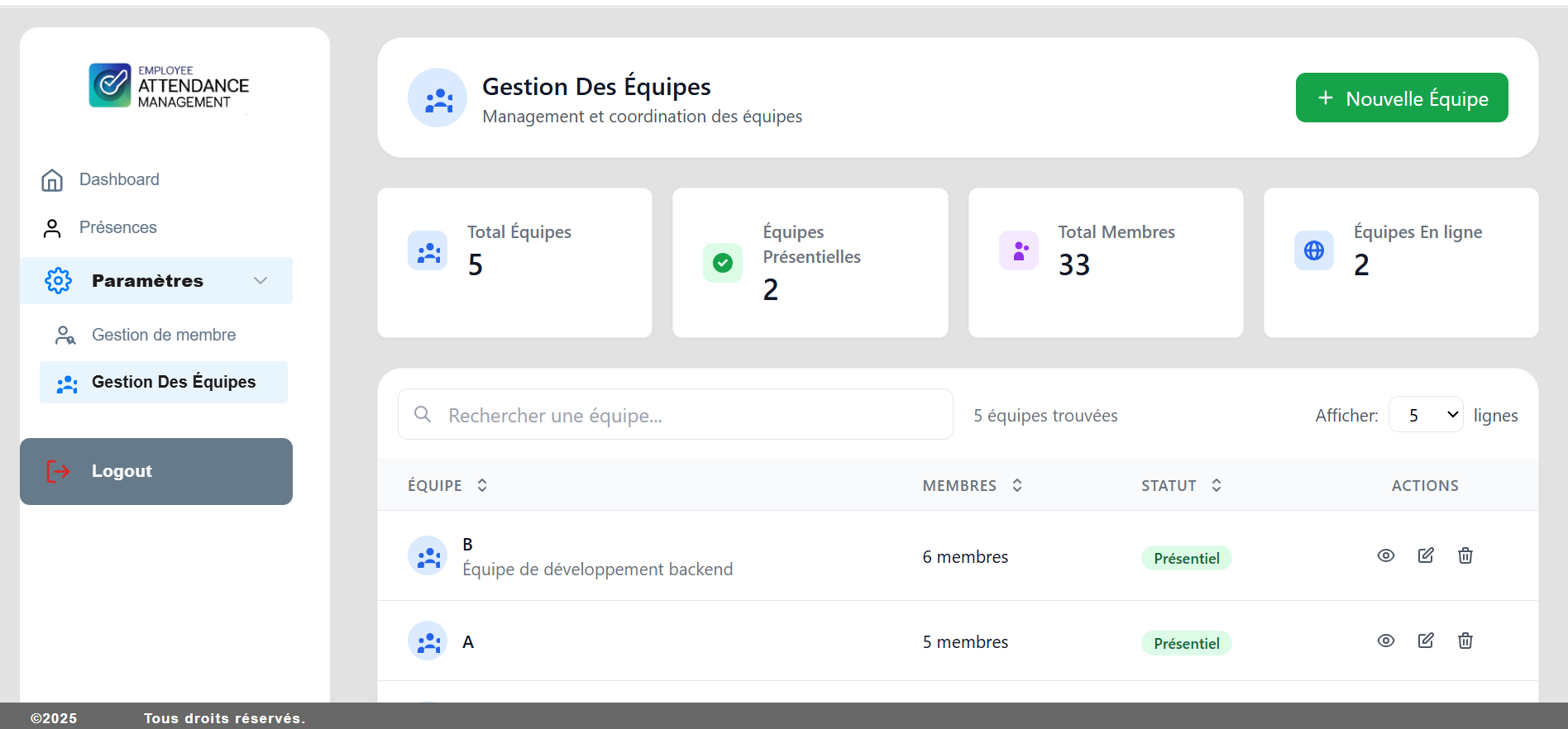Open the Afficher lines count dropdown
The width and height of the screenshot is (1568, 729).
click(1426, 415)
